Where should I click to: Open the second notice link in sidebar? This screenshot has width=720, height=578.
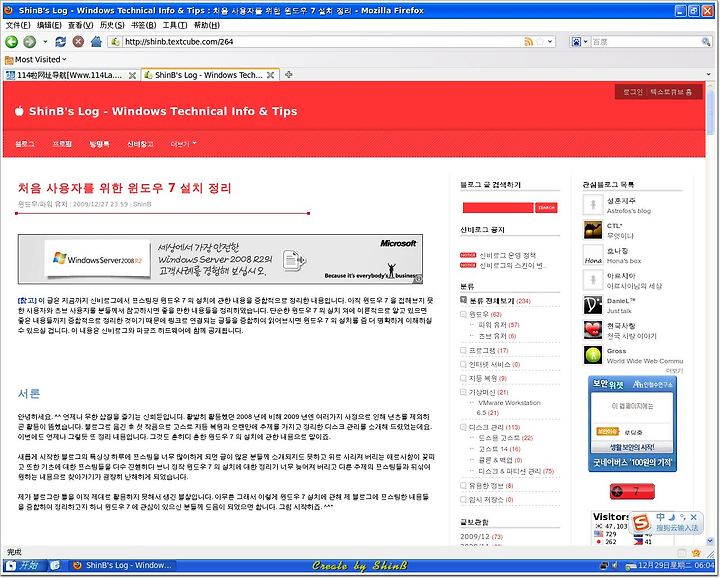click(x=512, y=266)
